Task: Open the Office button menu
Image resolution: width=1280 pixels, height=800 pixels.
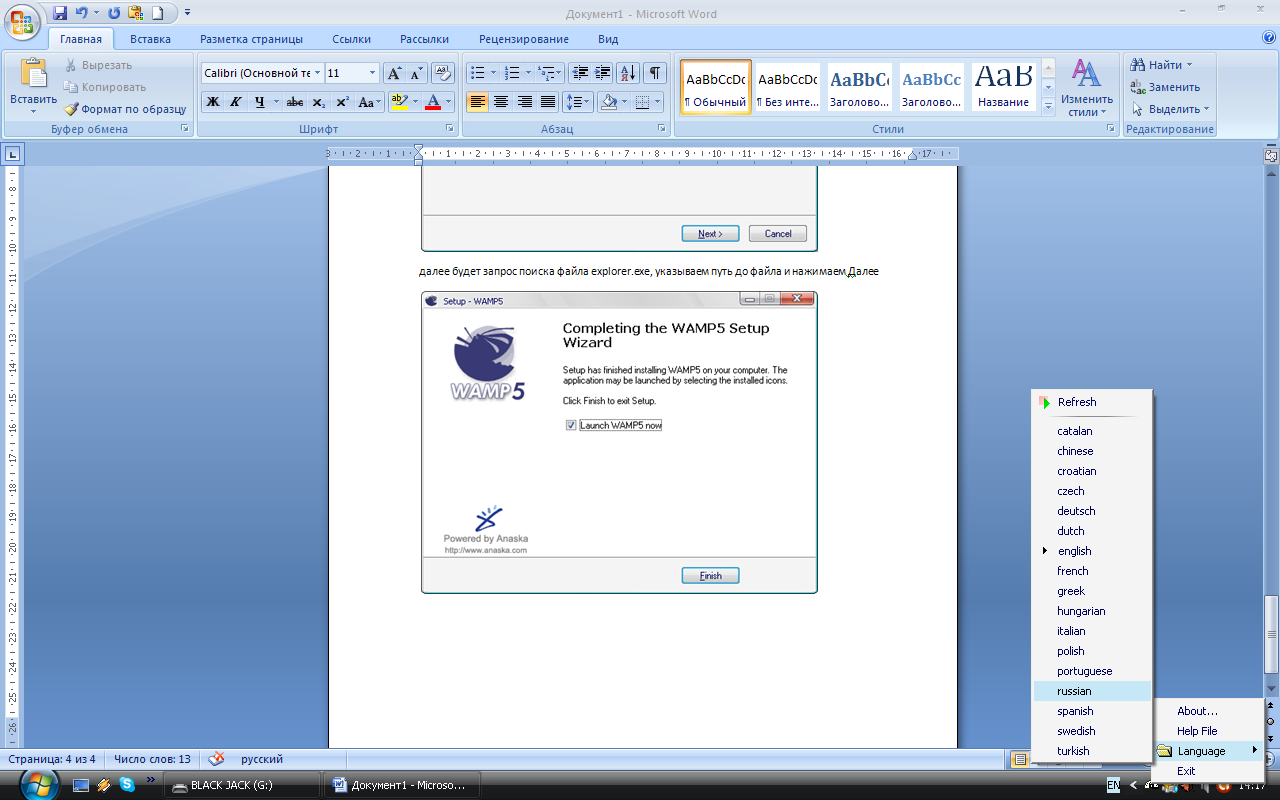Action: pos(22,20)
